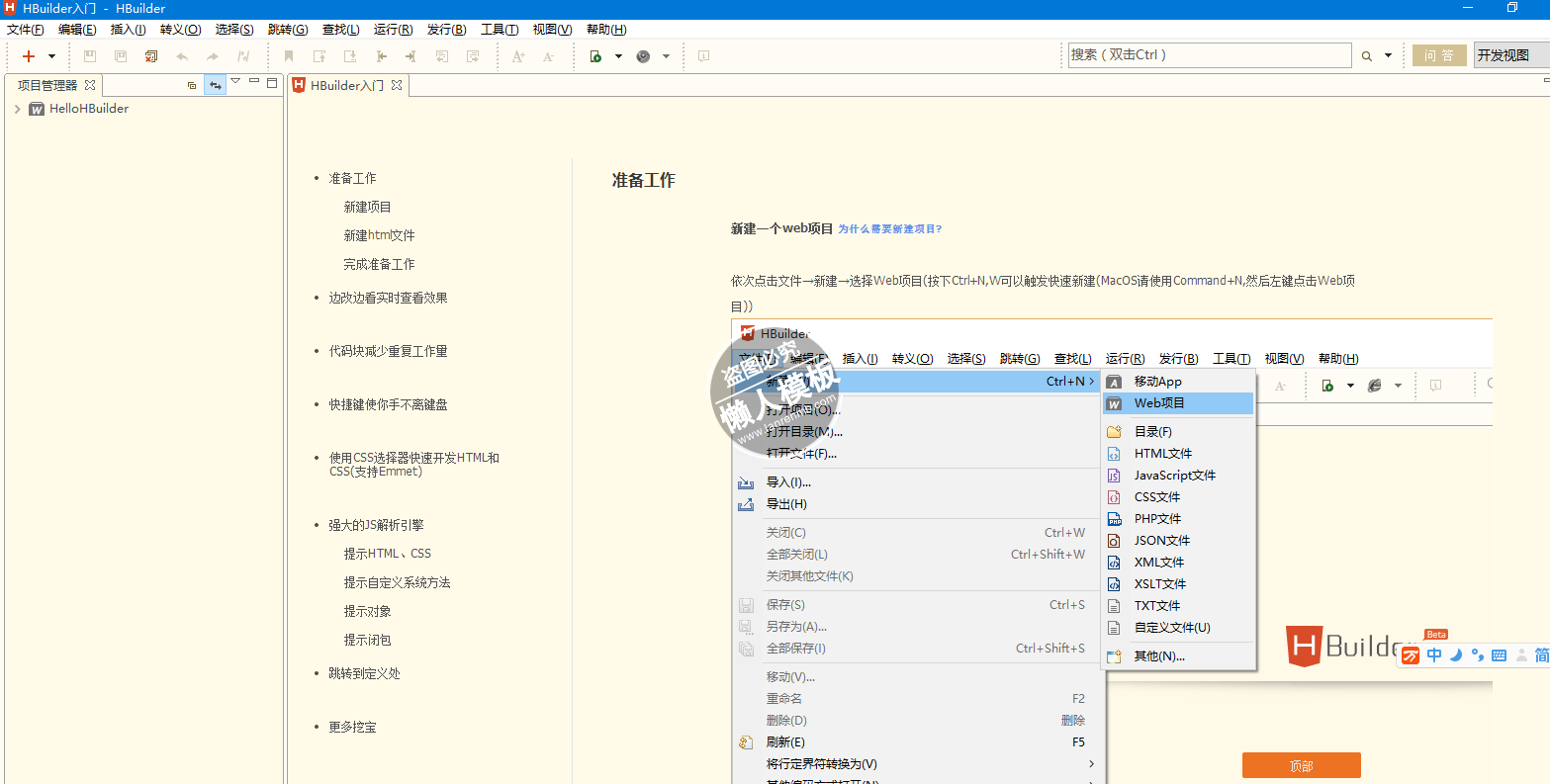This screenshot has height=784, width=1550.
Task: Click the 新建项目 outline link
Action: (x=368, y=207)
